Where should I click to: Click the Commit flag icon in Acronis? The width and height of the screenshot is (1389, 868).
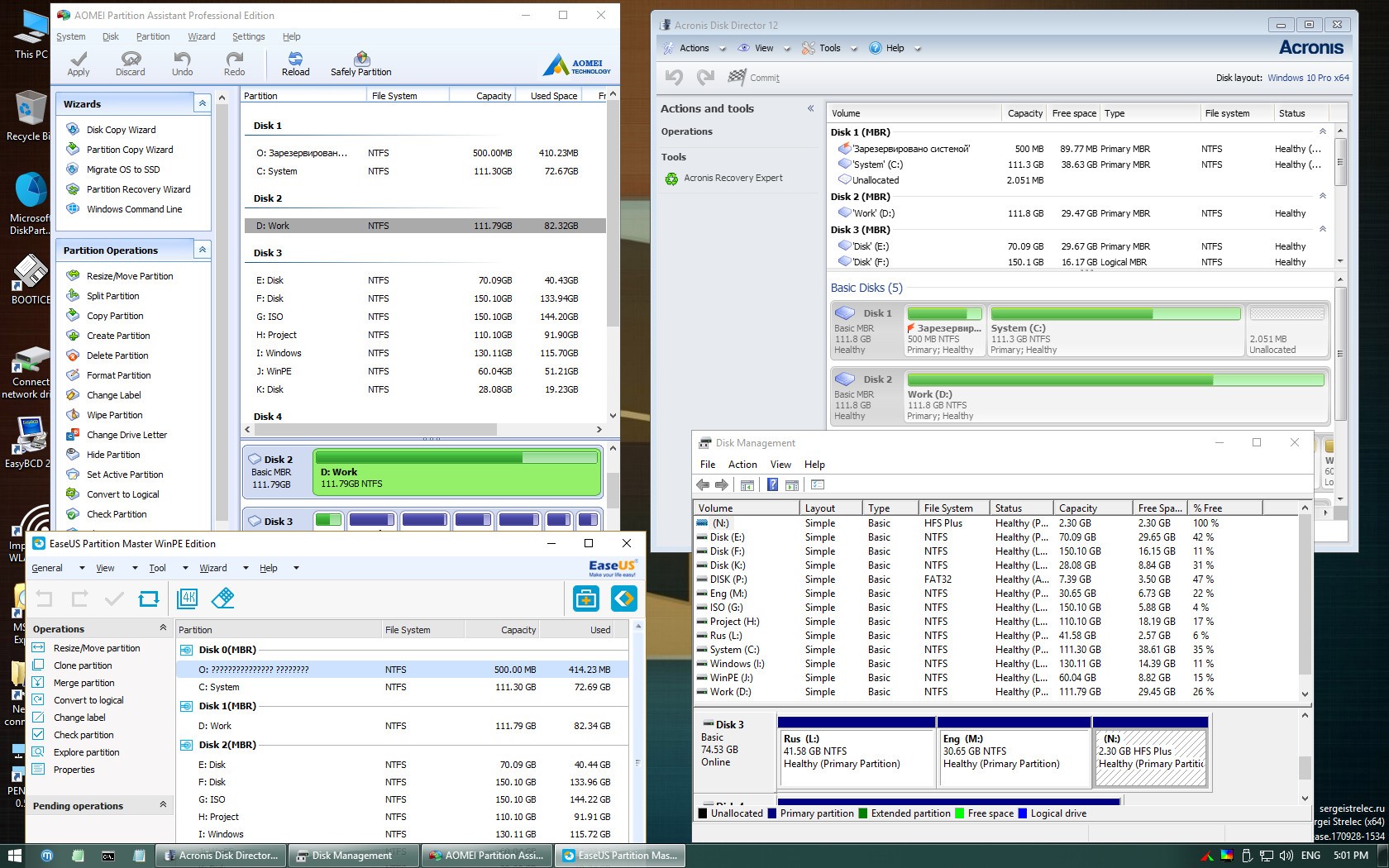[x=737, y=77]
